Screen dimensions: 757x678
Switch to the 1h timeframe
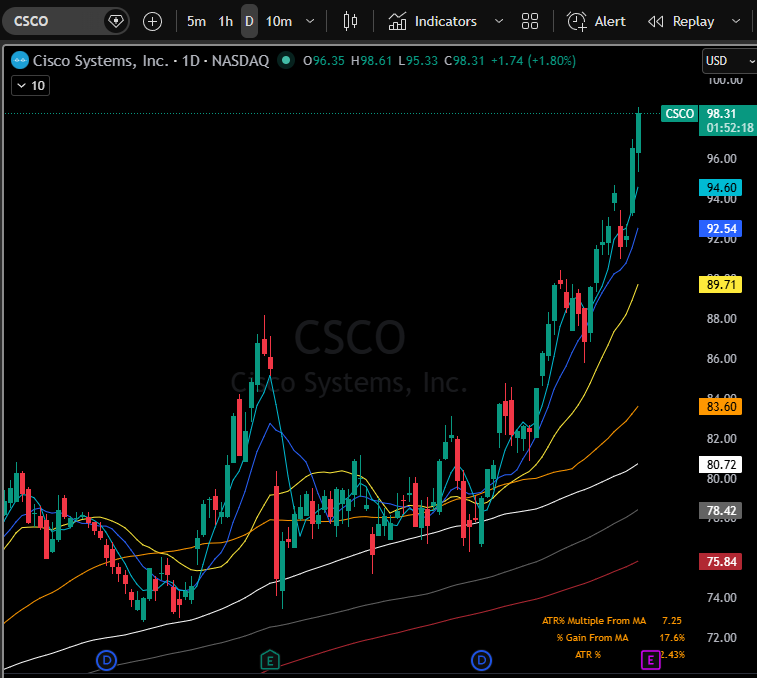225,21
